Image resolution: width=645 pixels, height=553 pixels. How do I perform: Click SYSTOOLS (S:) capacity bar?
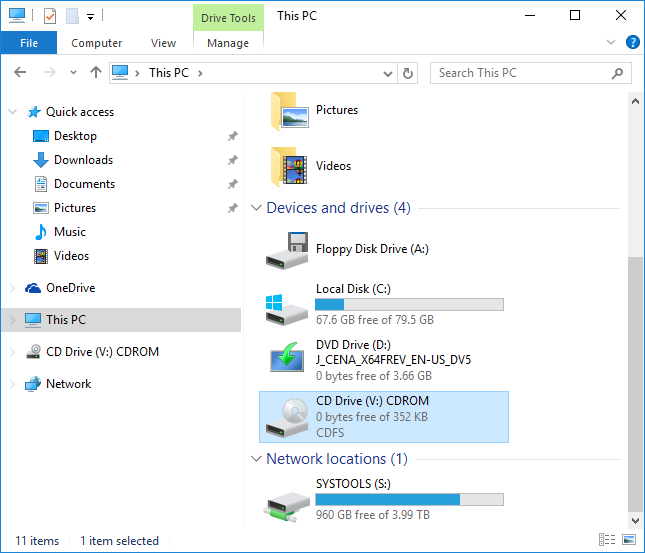click(x=409, y=500)
